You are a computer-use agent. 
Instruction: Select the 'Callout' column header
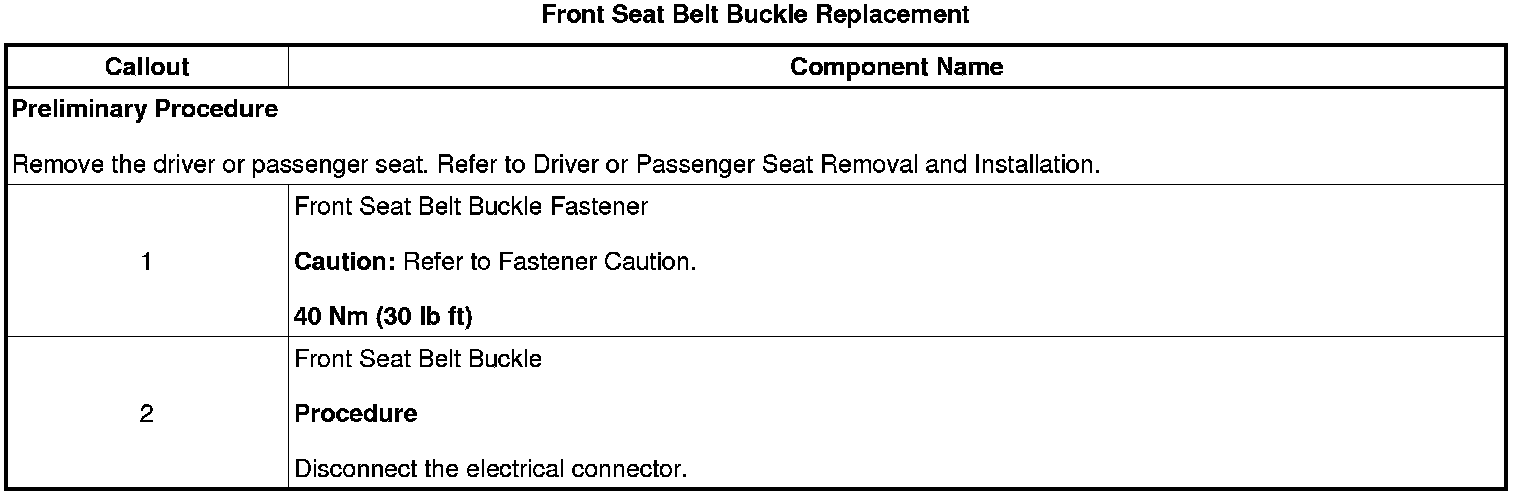pyautogui.click(x=147, y=67)
